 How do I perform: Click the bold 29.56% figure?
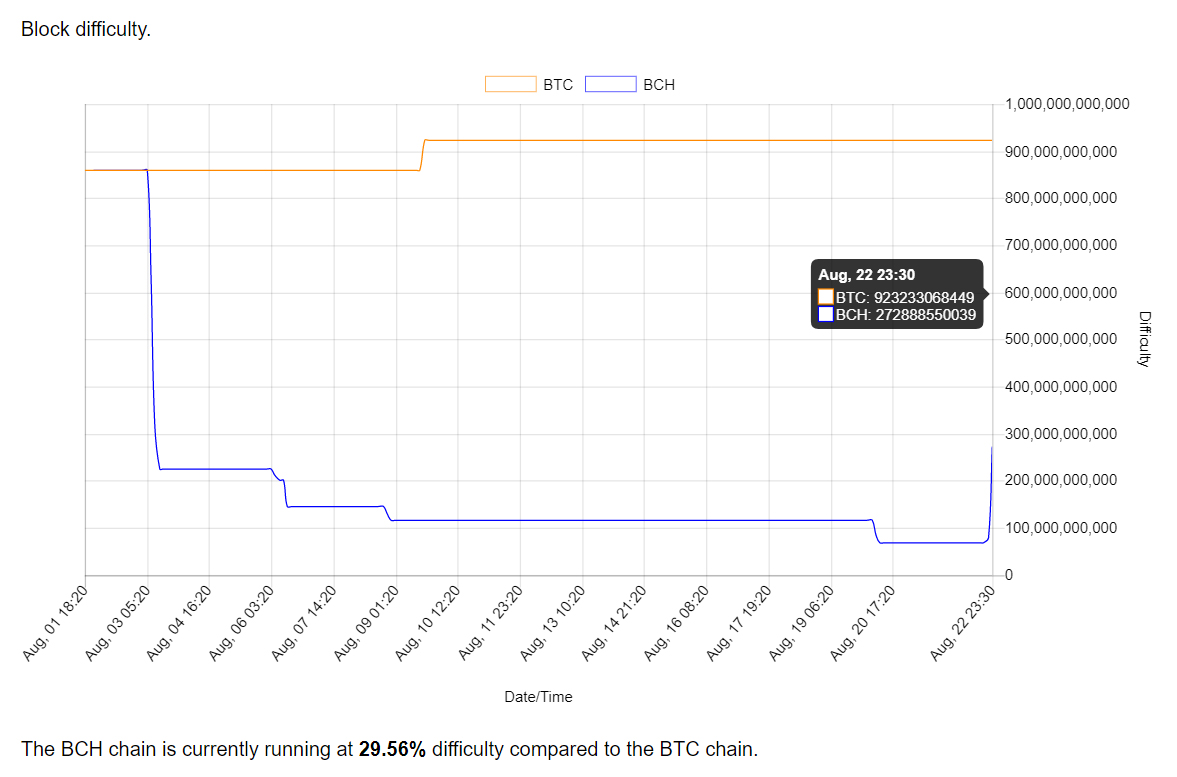[392, 749]
